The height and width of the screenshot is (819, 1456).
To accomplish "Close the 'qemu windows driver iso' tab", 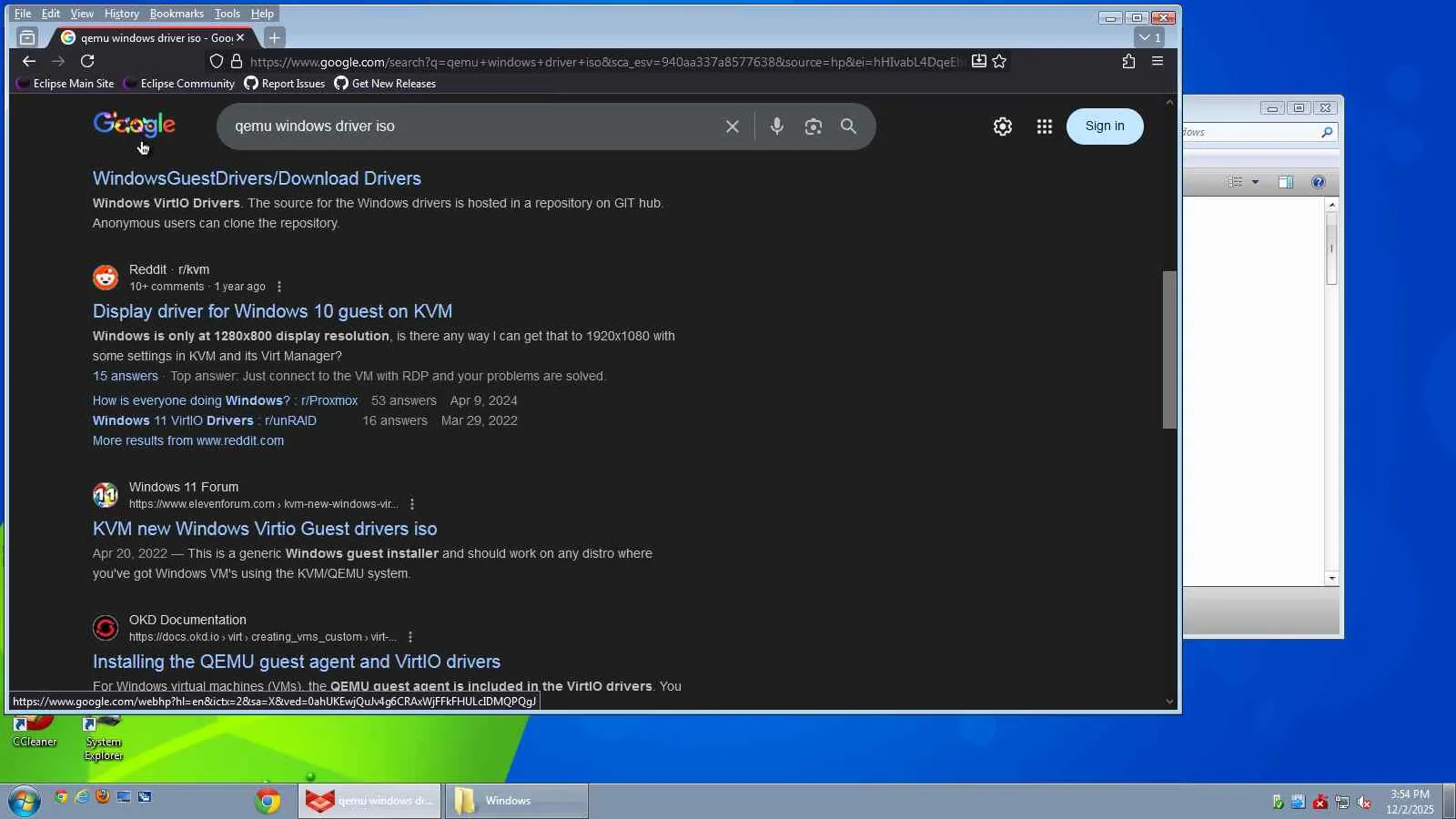I will coord(240,37).
